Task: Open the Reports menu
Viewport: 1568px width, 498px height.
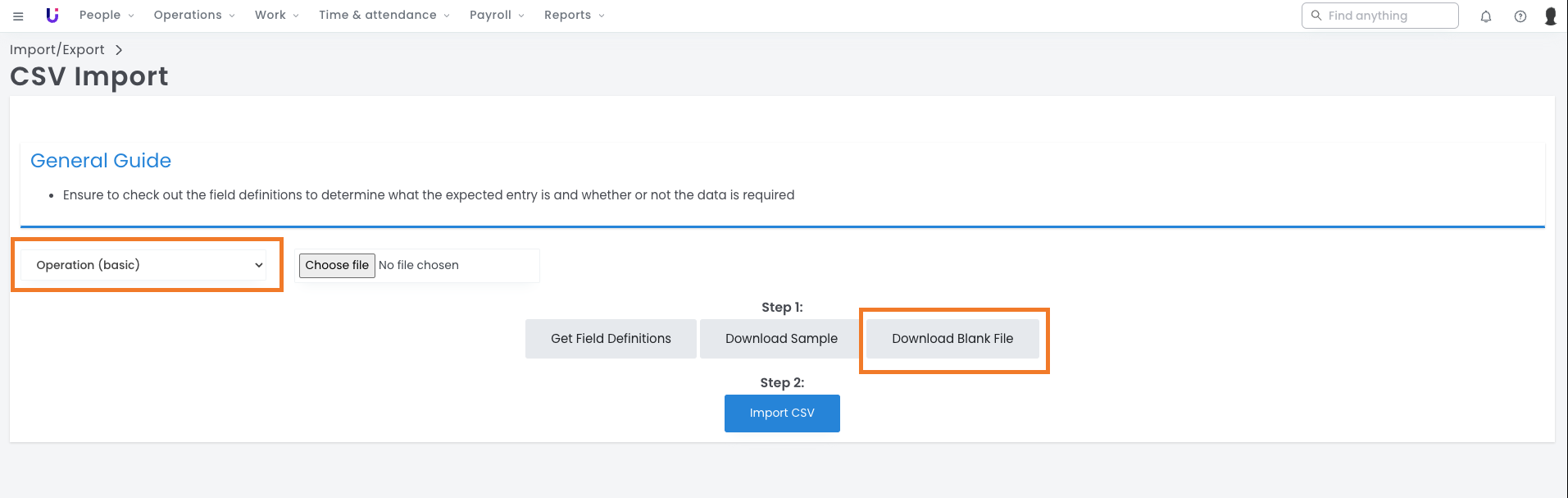Action: (x=574, y=16)
